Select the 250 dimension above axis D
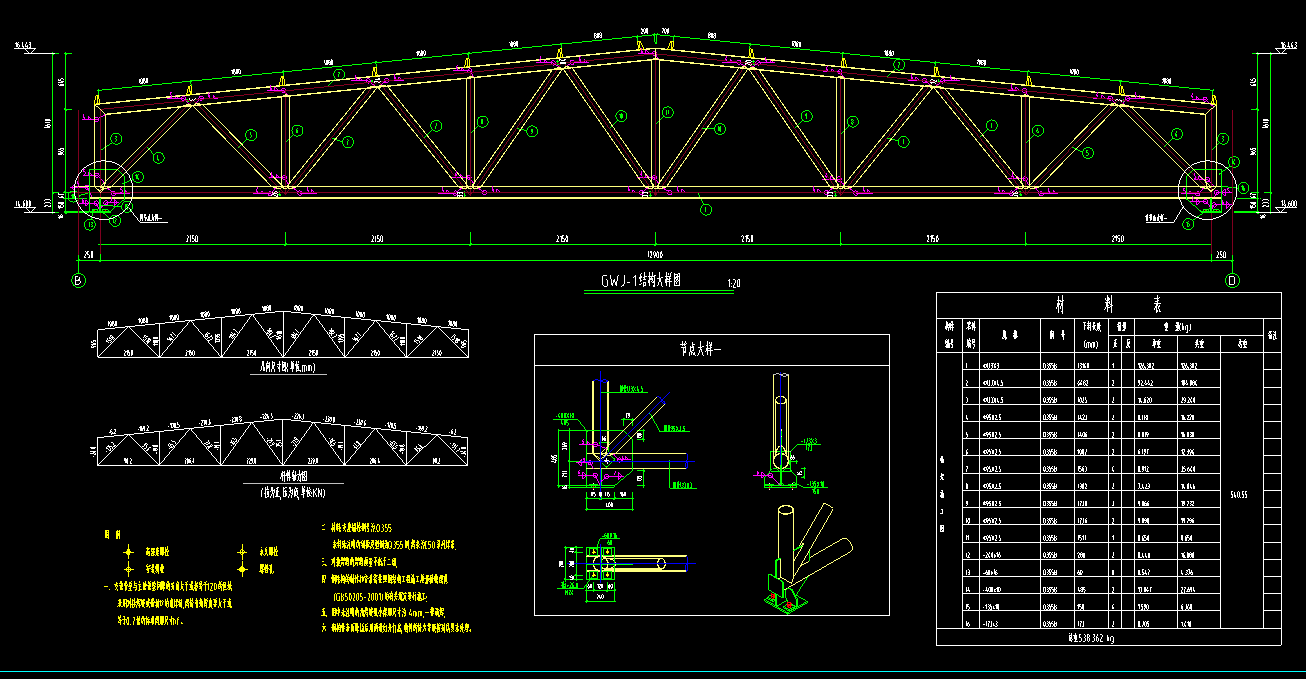The height and width of the screenshot is (679, 1306). 1221,256
